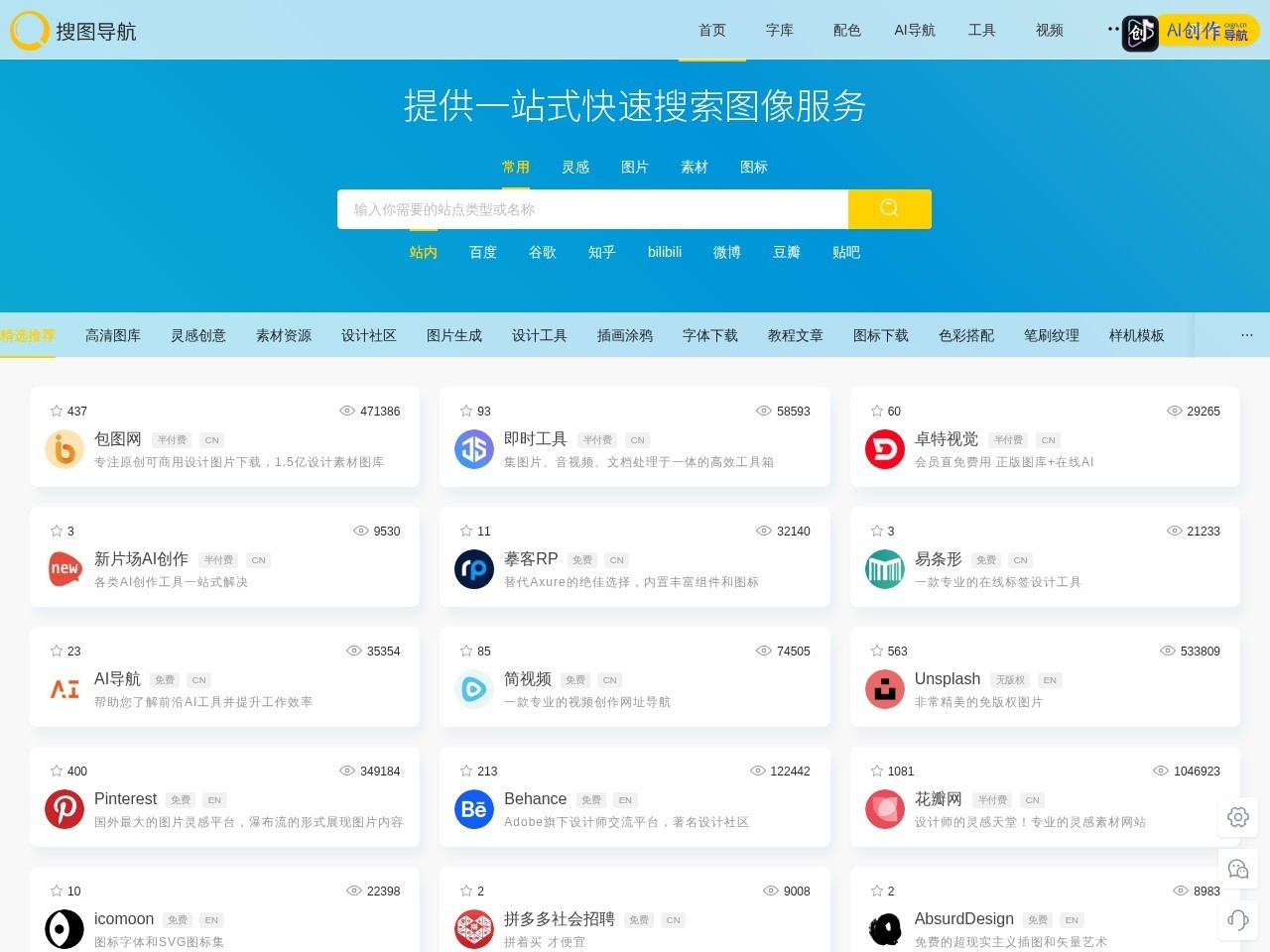Star the 包图网 card favorite
The width and height of the screenshot is (1270, 952).
(57, 411)
